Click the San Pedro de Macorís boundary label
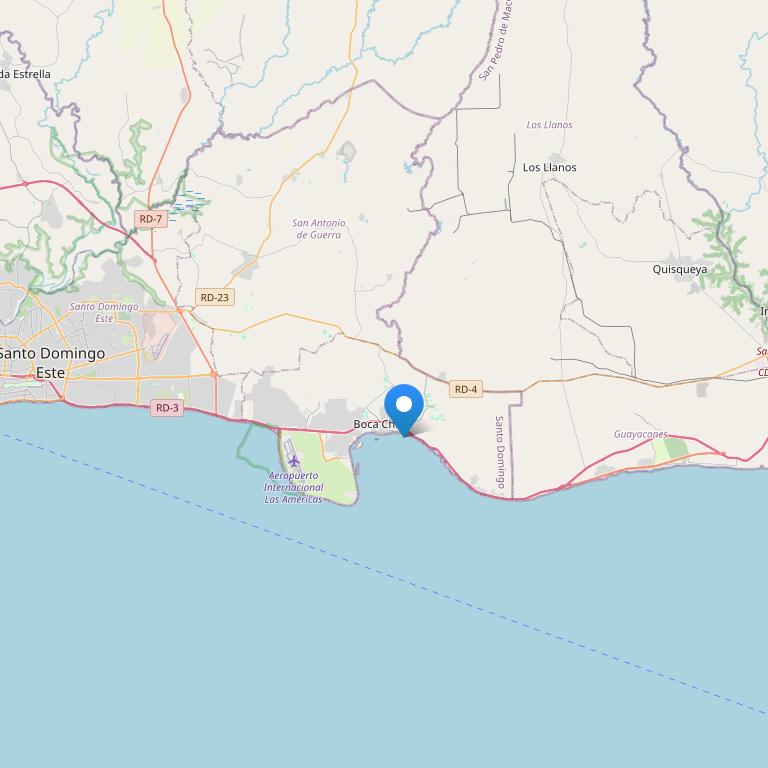 coord(496,40)
